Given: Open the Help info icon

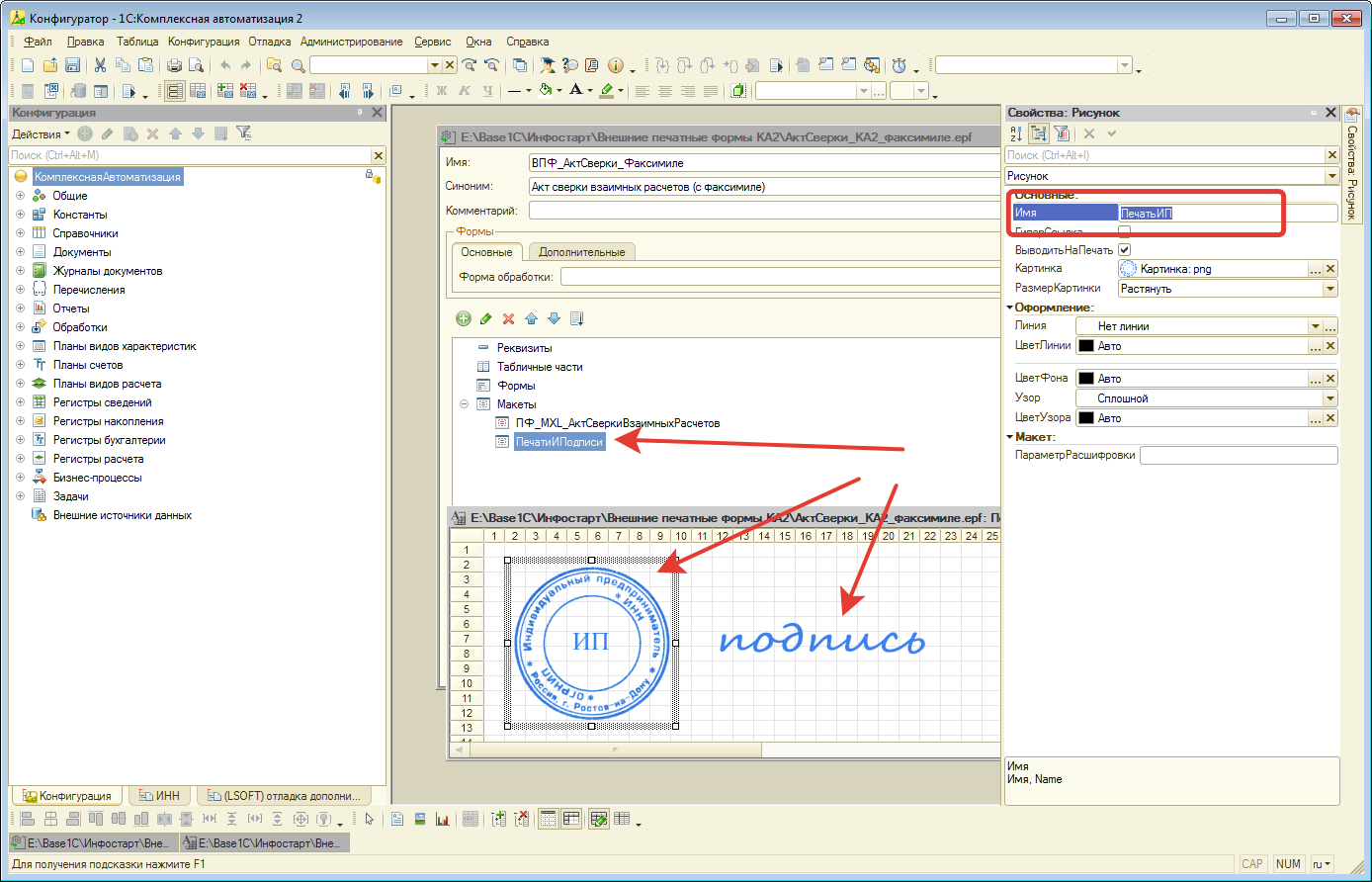Looking at the screenshot, I should (x=615, y=65).
